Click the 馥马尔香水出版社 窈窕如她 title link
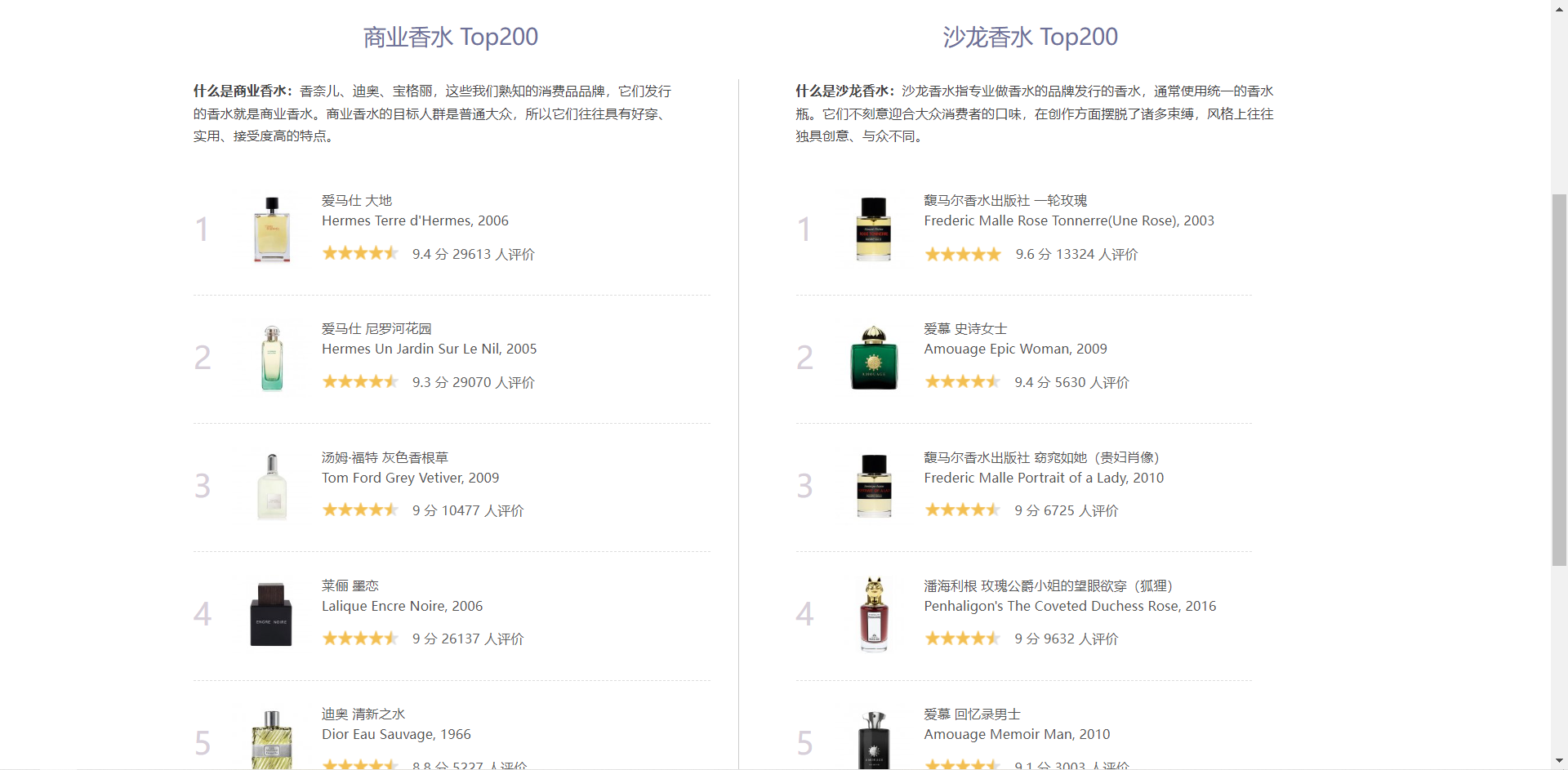This screenshot has width=1568, height=770. coord(1041,458)
